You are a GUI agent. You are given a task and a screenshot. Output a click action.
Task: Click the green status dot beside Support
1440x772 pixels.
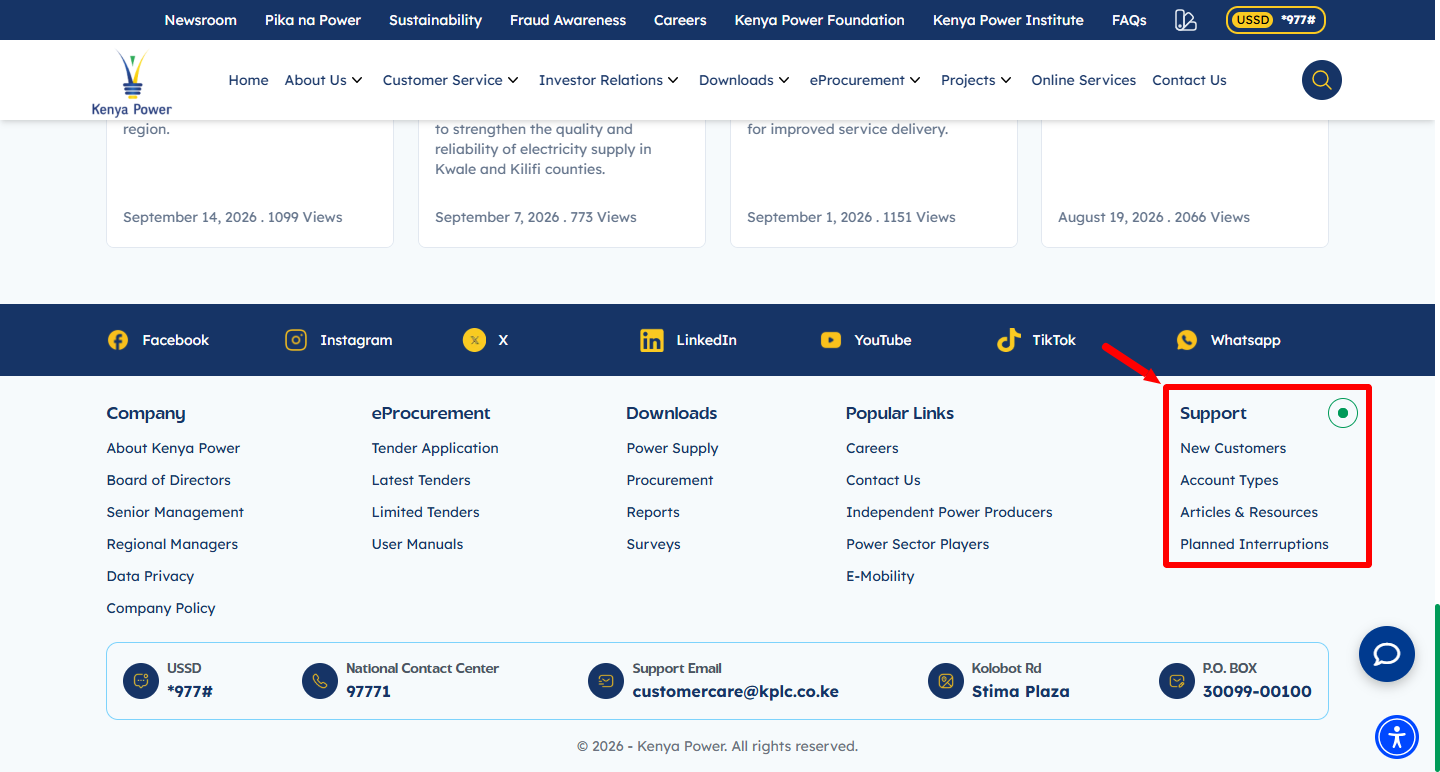1343,413
